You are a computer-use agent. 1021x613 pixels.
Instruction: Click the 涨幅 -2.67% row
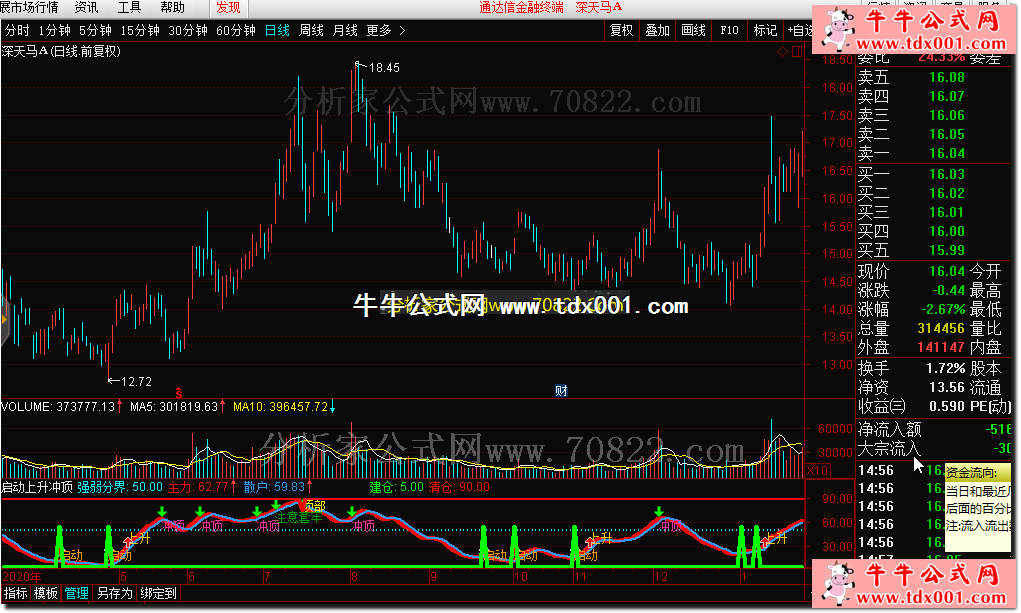[x=912, y=309]
